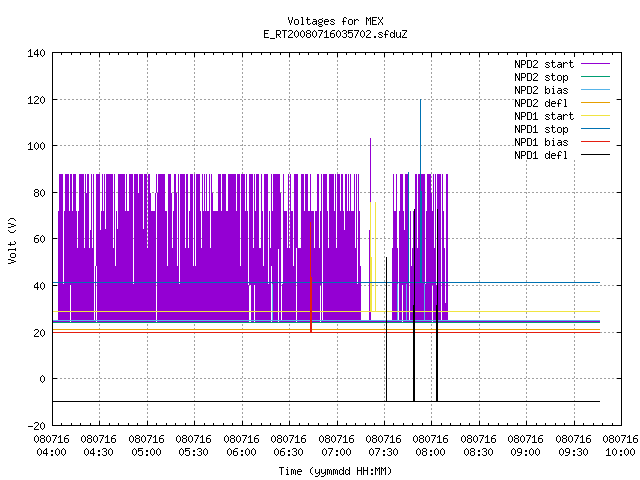Click the purple NPD2 start legend line
This screenshot has height=480, width=640.
(x=596, y=64)
